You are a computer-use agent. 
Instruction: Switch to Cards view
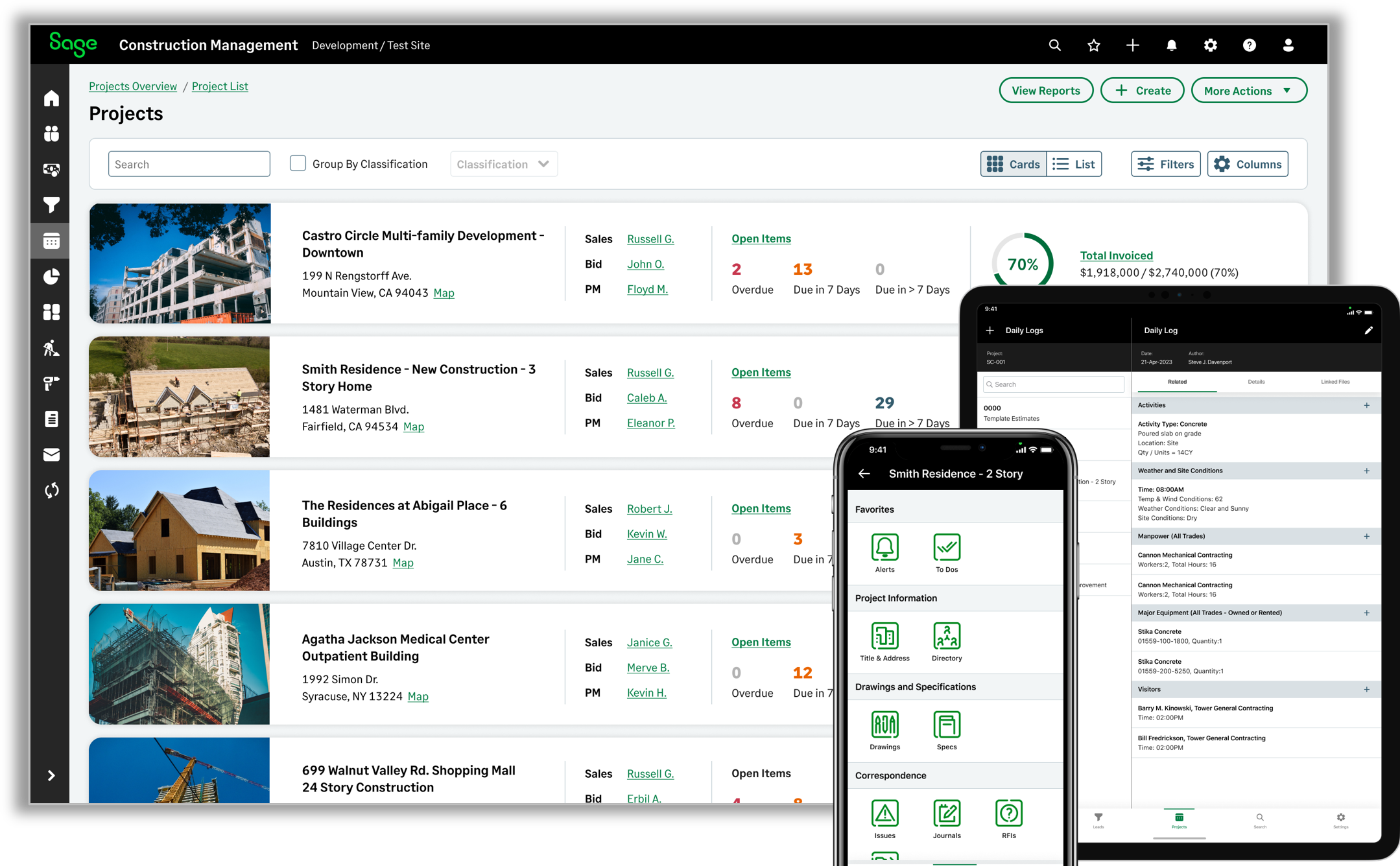click(x=1014, y=164)
